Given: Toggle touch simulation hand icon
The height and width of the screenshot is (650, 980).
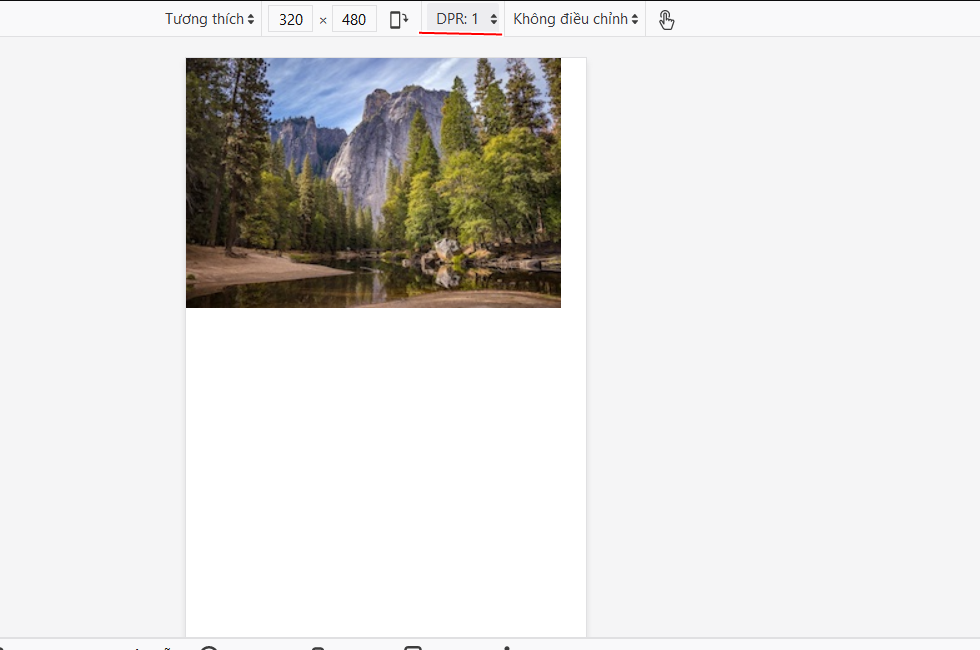Looking at the screenshot, I should pos(667,19).
